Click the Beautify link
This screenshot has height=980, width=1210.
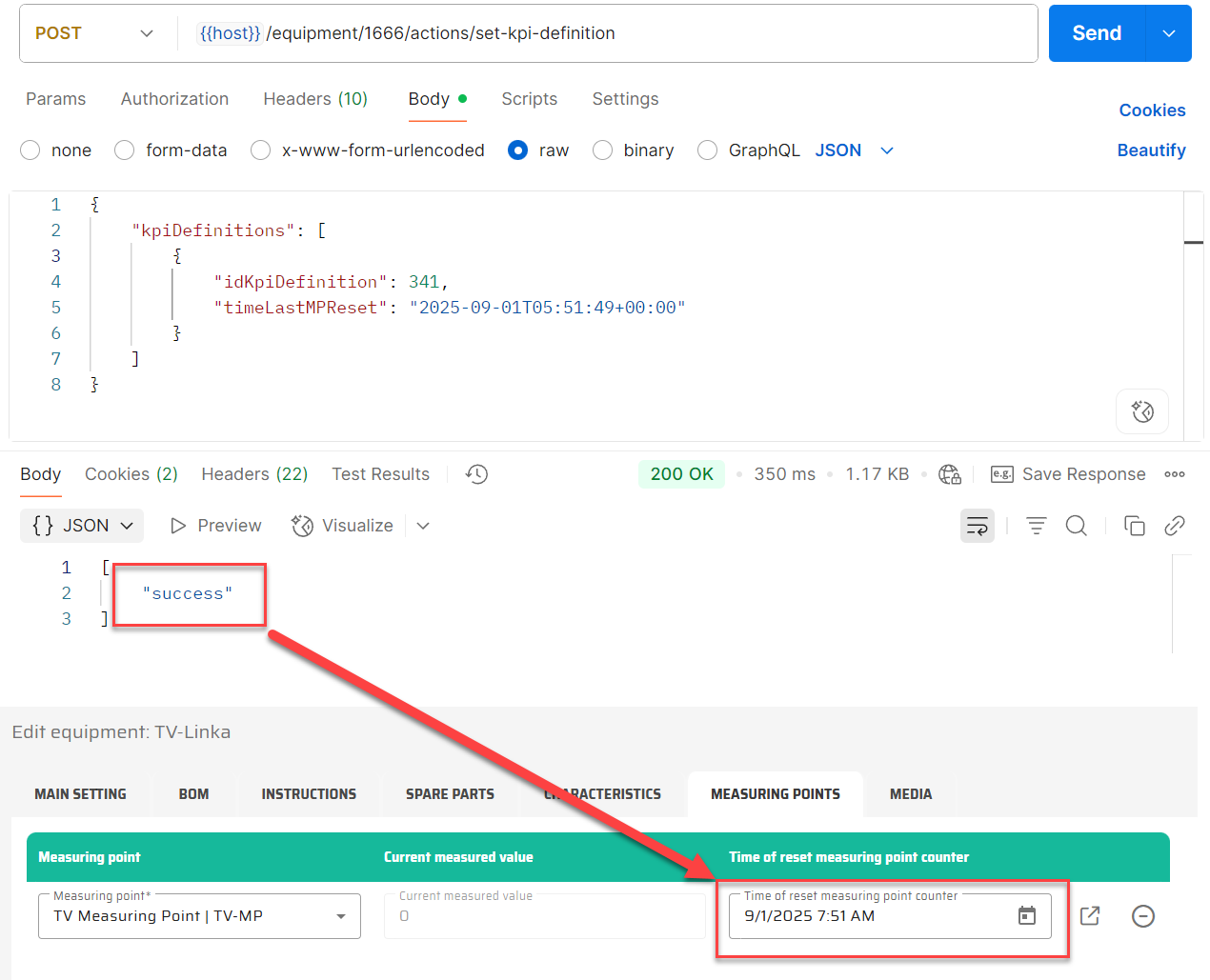(1150, 150)
